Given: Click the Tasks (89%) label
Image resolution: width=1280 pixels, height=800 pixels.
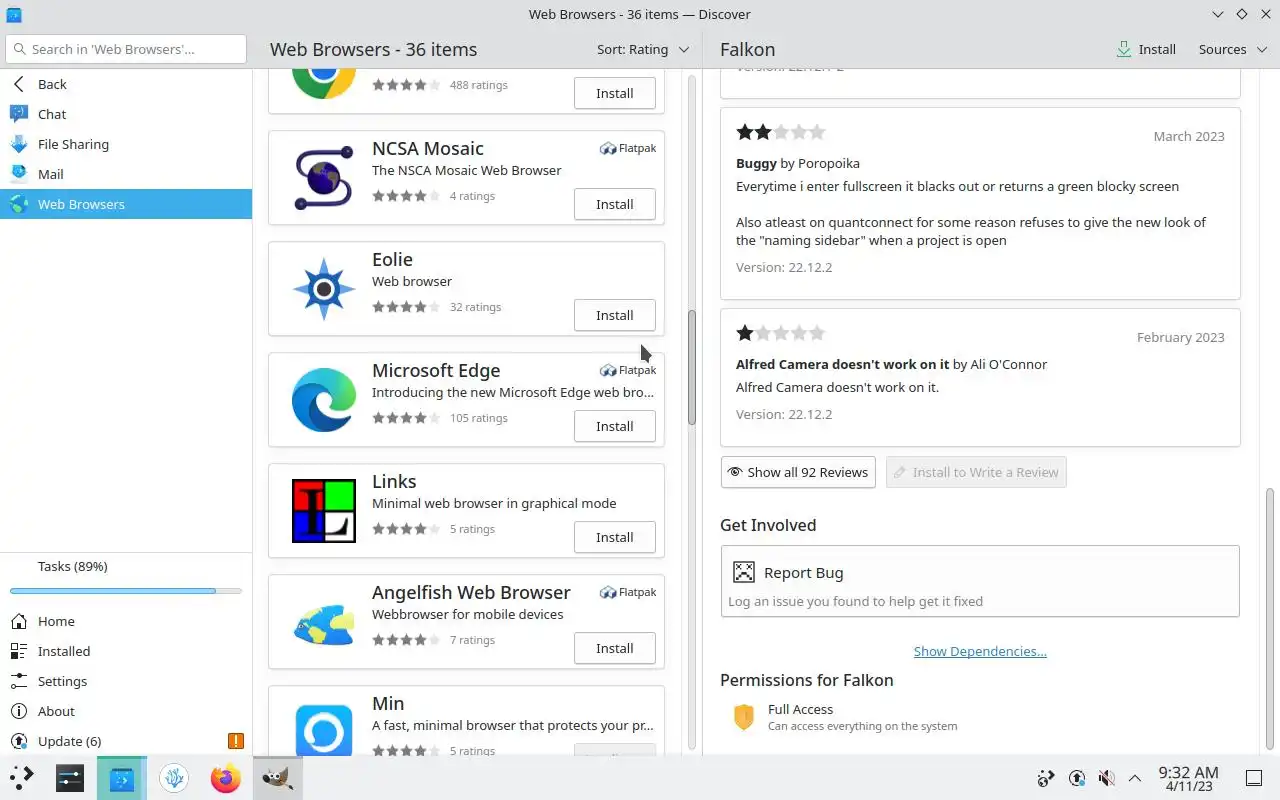Looking at the screenshot, I should coord(72,566).
